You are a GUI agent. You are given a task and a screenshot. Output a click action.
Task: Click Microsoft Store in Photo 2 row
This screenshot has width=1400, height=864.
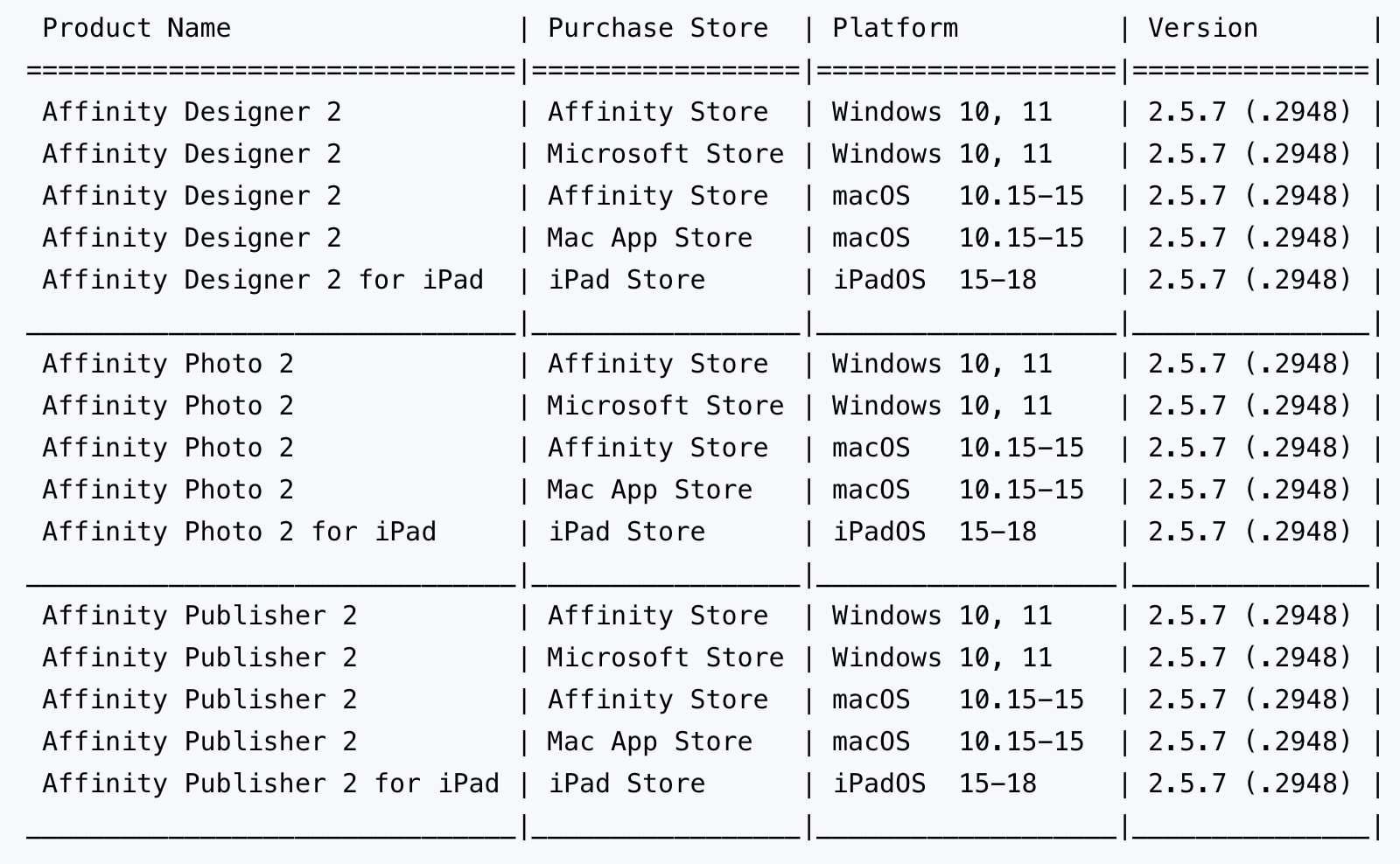[x=666, y=407]
